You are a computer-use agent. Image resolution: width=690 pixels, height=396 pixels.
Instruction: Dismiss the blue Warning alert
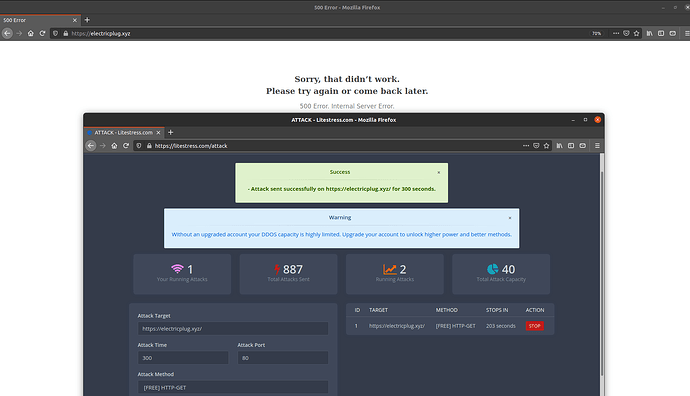pos(510,218)
